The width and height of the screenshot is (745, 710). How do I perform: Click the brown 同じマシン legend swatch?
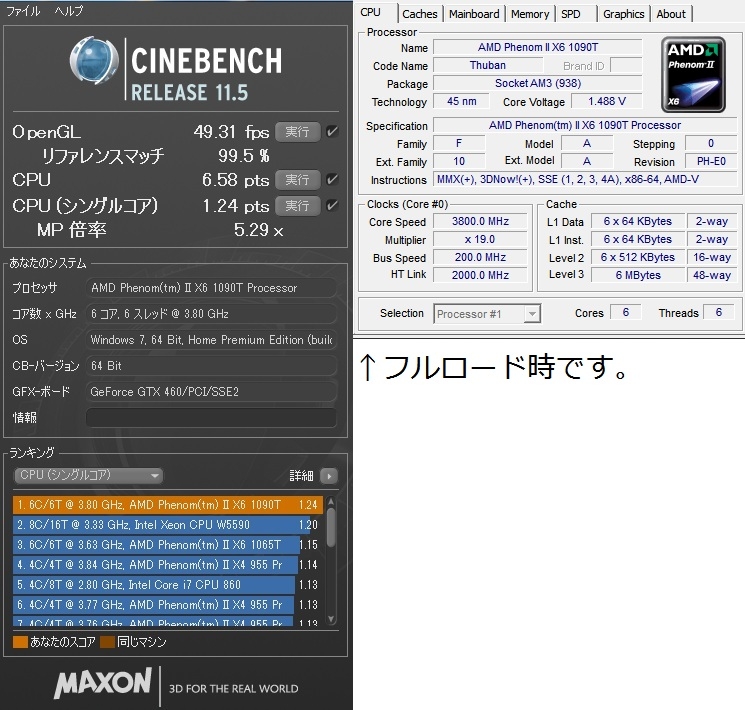(107, 642)
